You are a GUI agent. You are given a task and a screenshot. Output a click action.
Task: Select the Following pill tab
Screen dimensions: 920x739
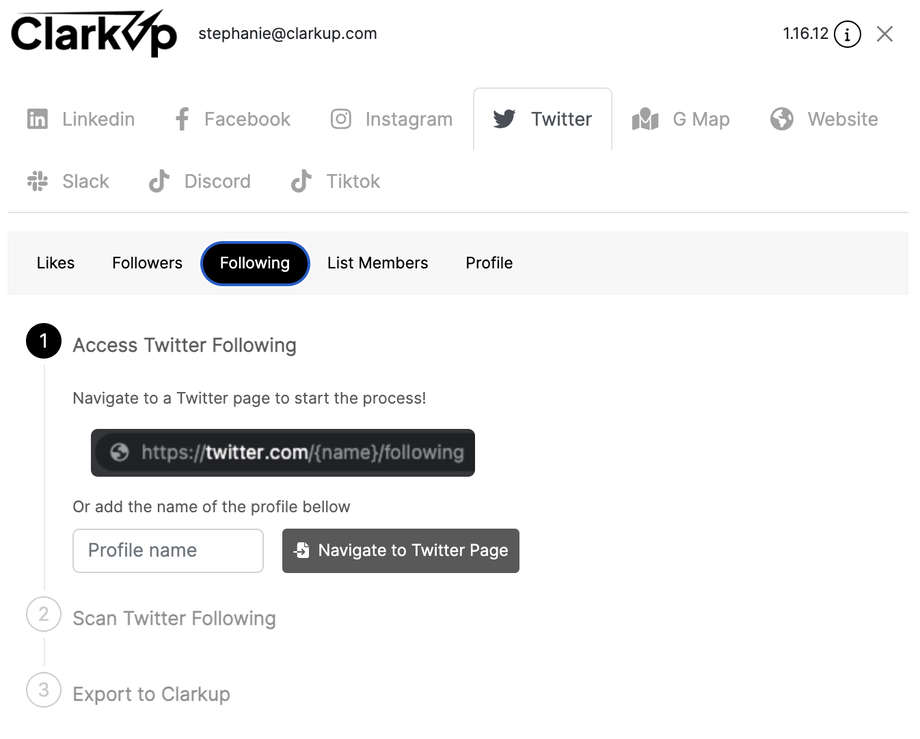[255, 263]
